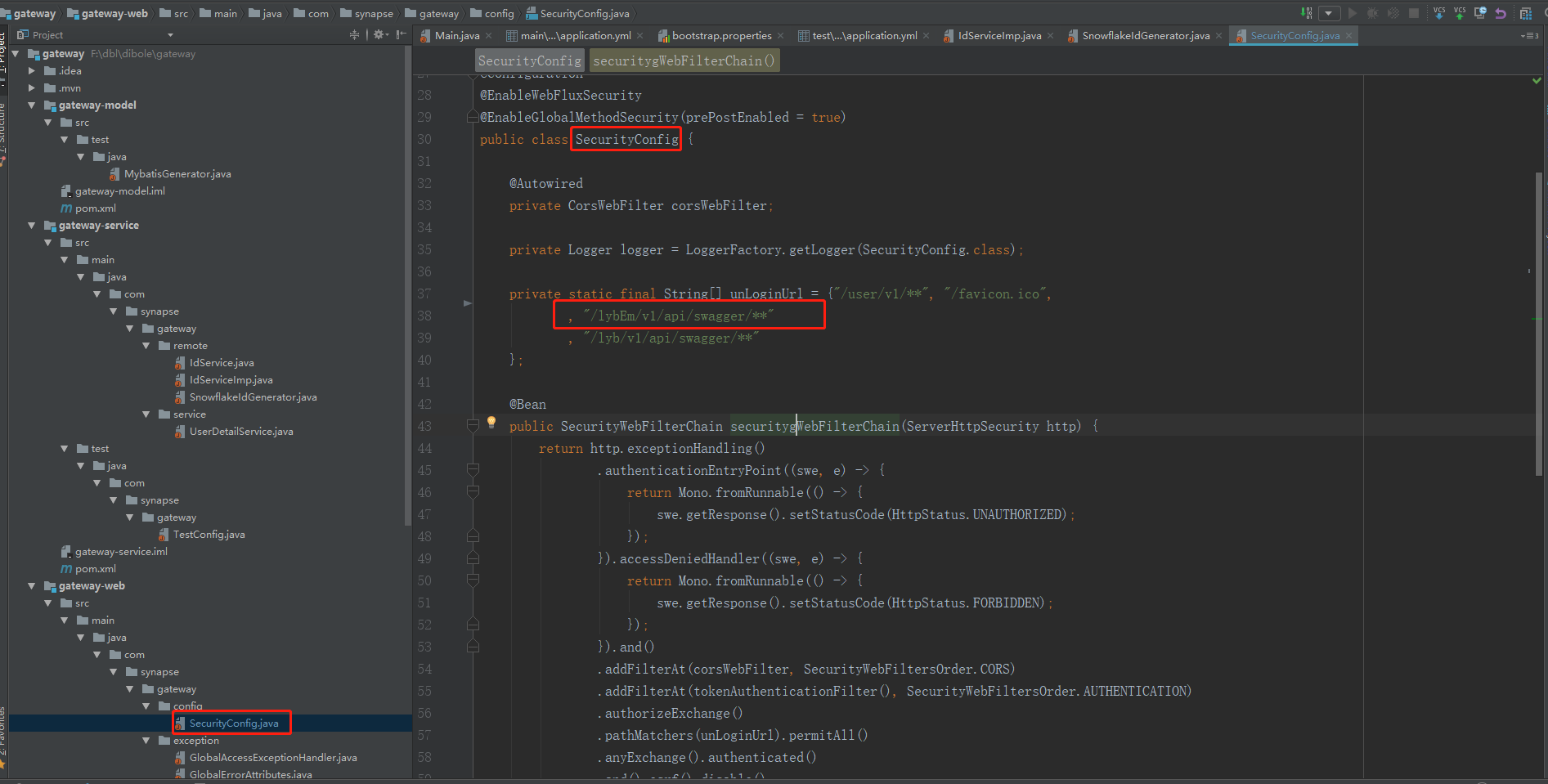
Task: Close the SecurityConfig.java tab
Action: coord(1348,35)
